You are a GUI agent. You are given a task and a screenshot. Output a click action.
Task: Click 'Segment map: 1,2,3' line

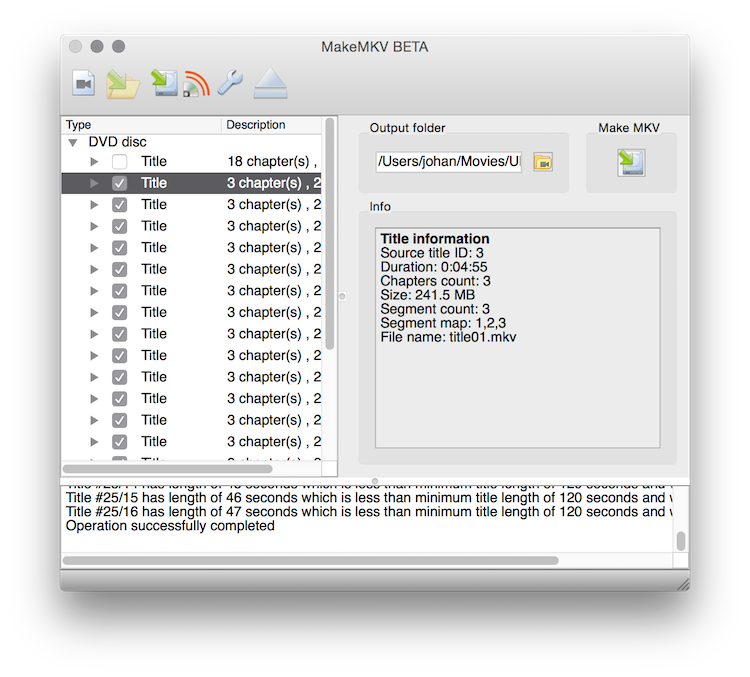443,323
